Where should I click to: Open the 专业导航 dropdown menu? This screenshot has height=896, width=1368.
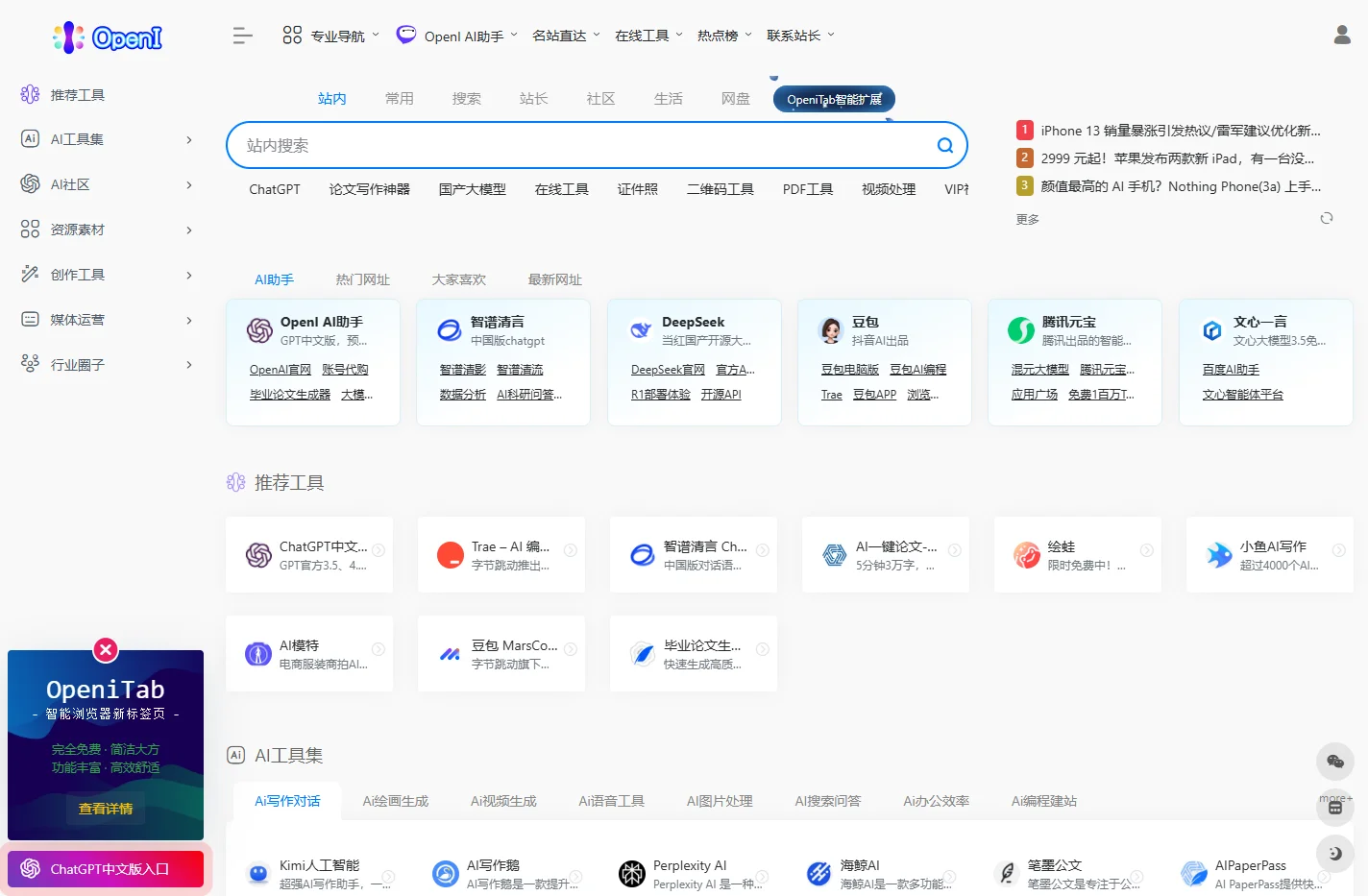[331, 36]
